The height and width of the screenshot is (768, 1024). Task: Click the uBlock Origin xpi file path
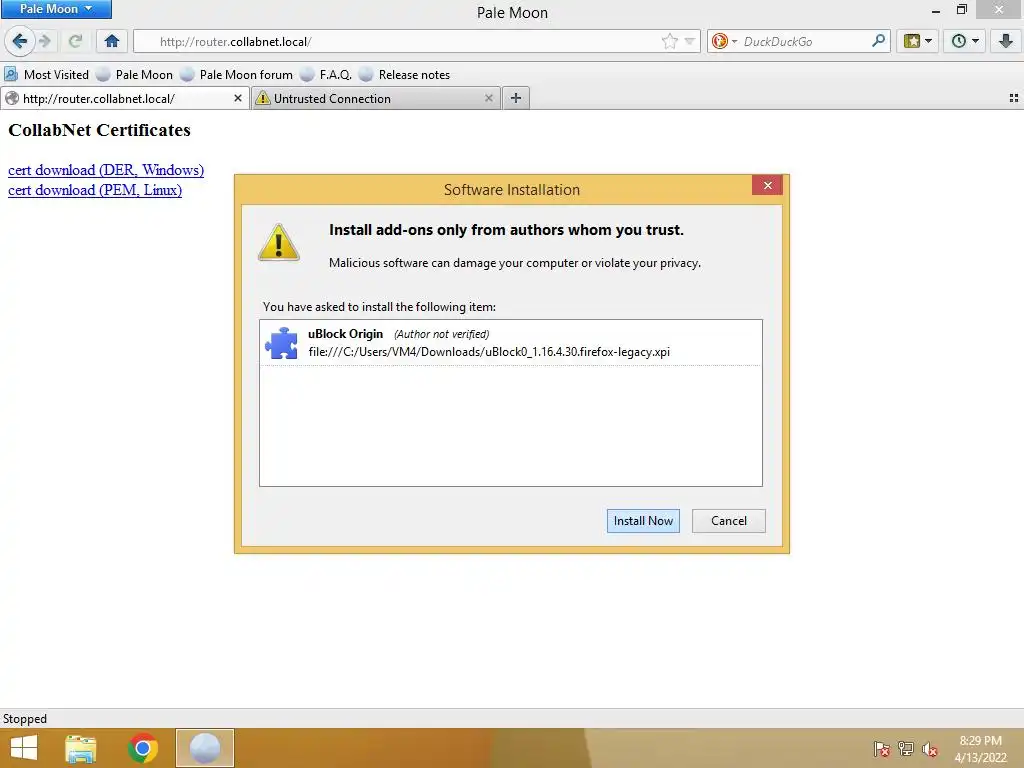[489, 352]
